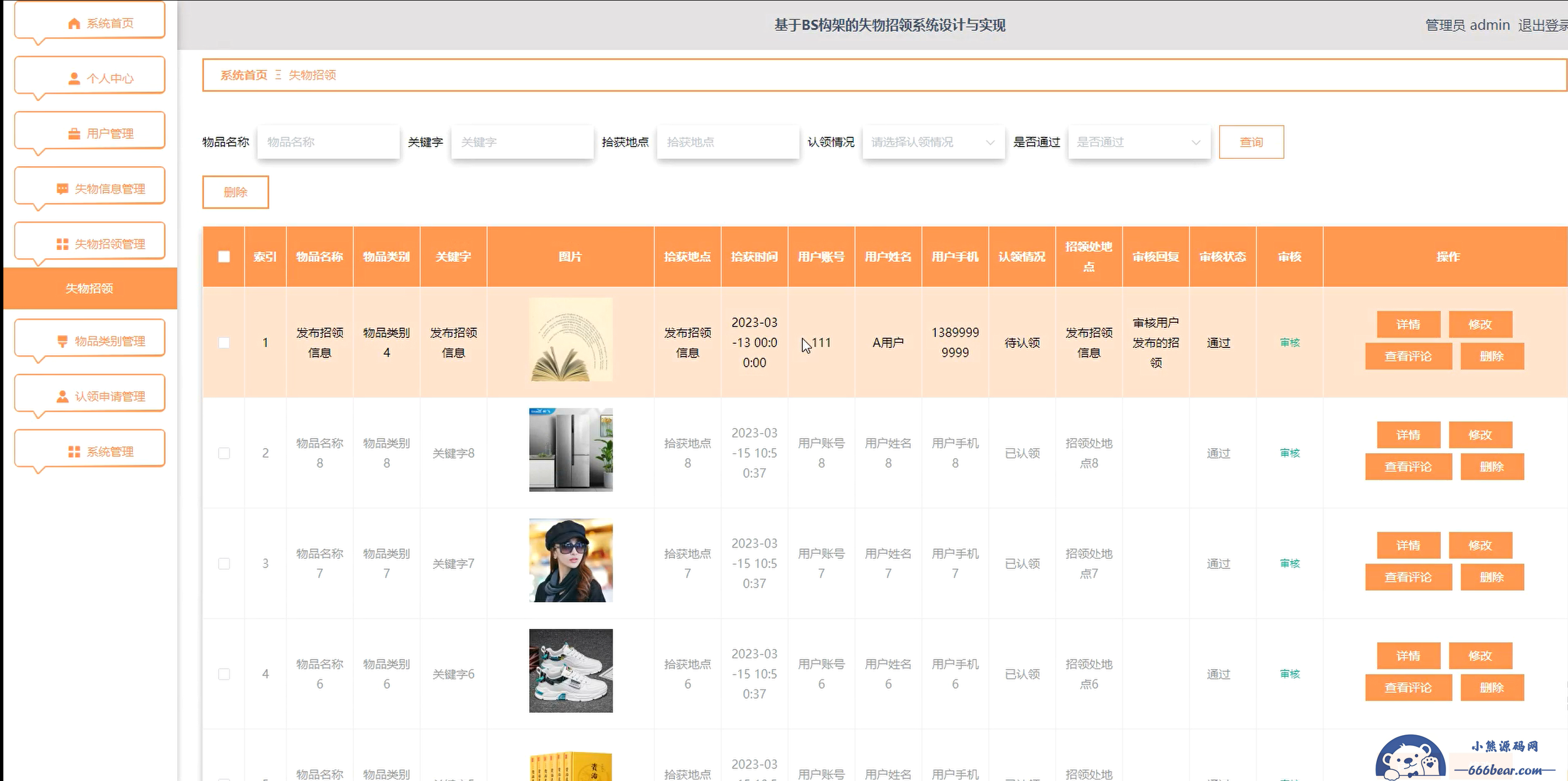Collapse 失物招领管理 sidebar menu
This screenshot has width=1568, height=781.
(x=89, y=241)
